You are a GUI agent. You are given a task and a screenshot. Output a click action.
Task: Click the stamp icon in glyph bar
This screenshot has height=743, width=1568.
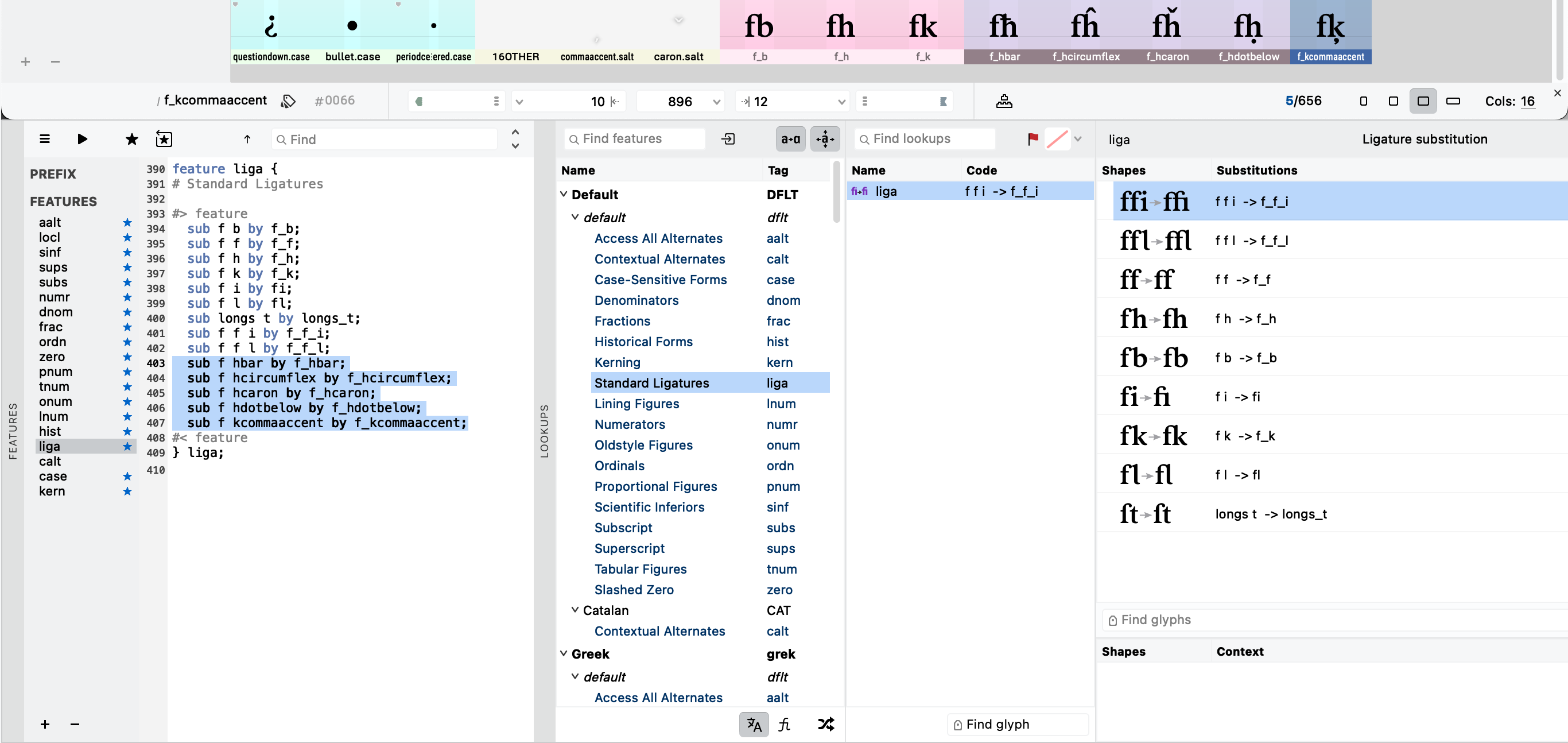click(1004, 101)
